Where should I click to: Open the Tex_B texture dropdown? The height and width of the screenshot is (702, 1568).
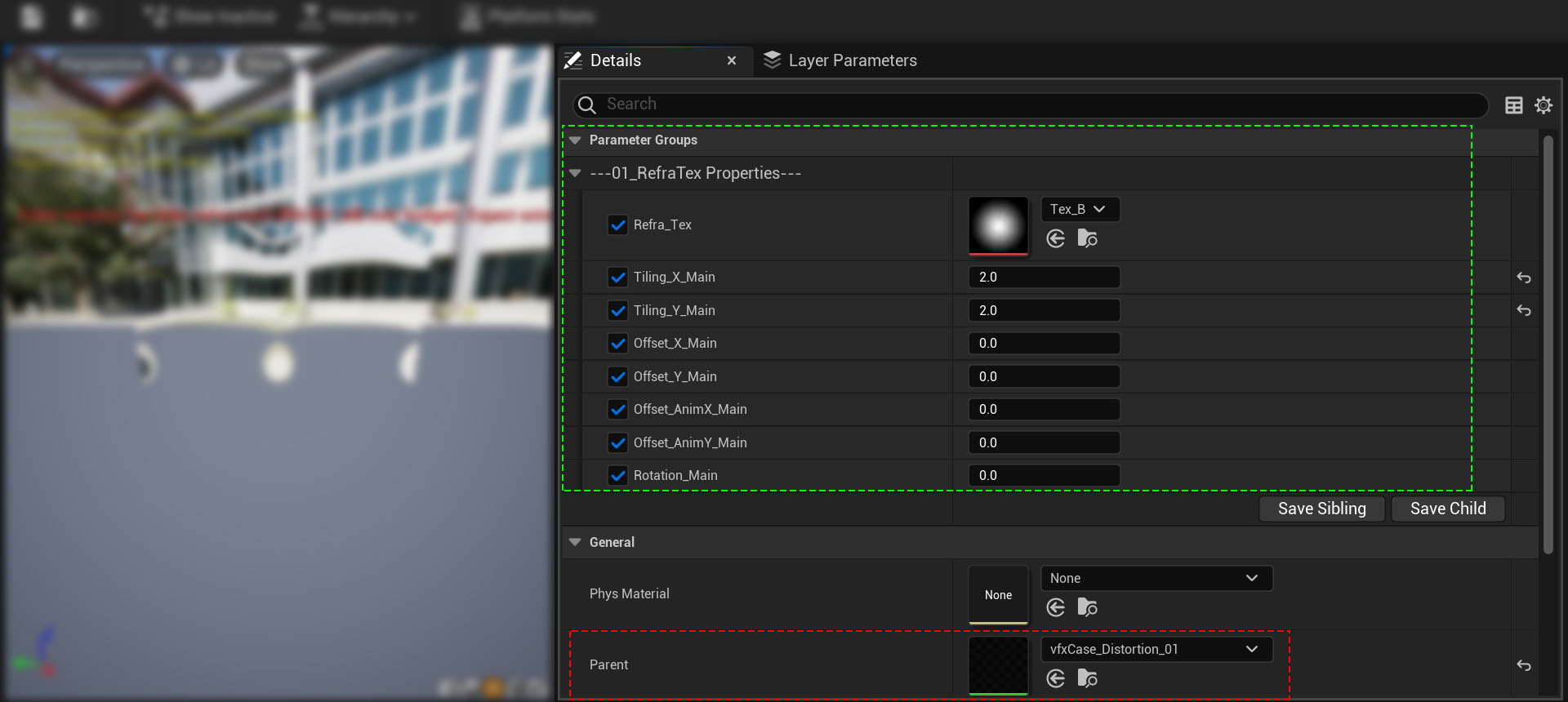(x=1080, y=209)
